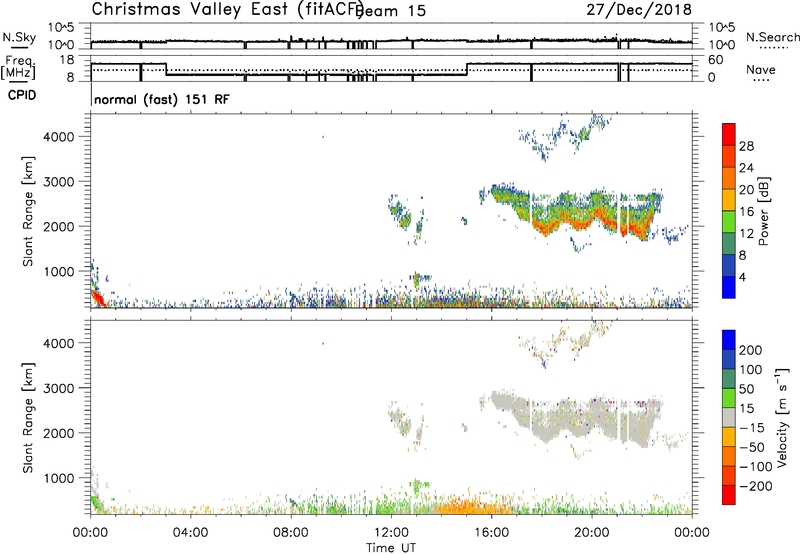Select the 'Beam 15' label
Viewport: 800px width, 554px height.
point(391,11)
